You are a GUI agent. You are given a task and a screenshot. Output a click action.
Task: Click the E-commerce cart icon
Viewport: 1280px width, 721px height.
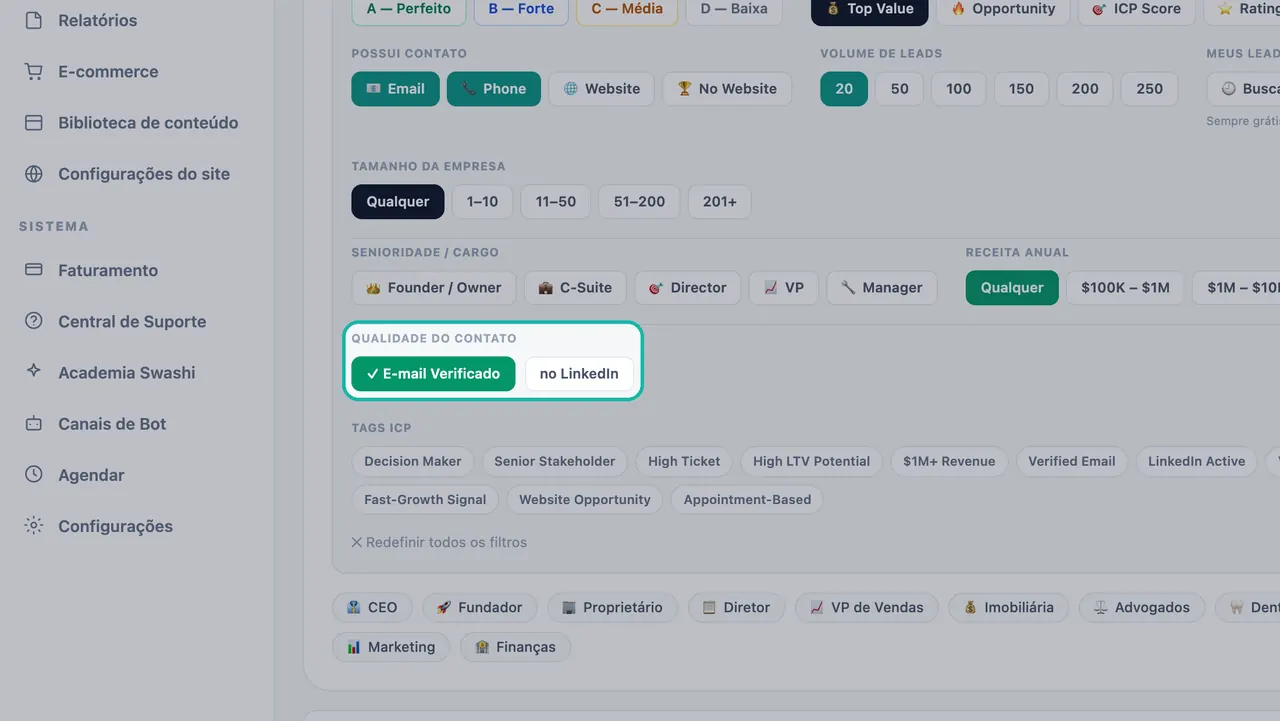pyautogui.click(x=34, y=71)
